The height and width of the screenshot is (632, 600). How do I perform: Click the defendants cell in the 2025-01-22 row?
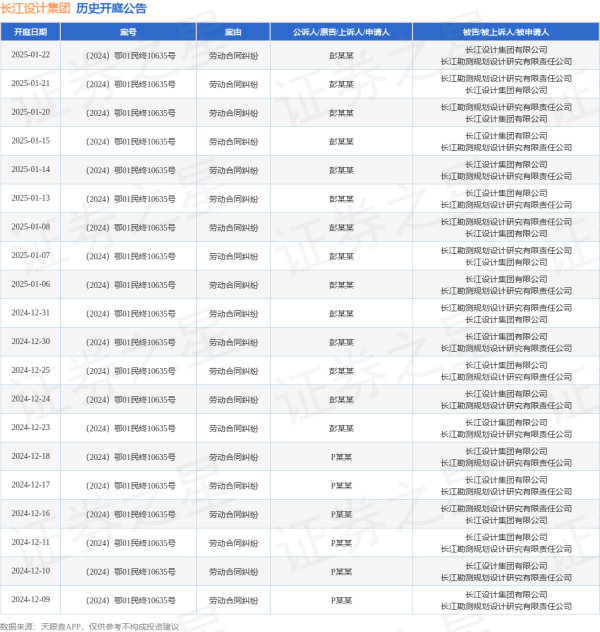506,56
